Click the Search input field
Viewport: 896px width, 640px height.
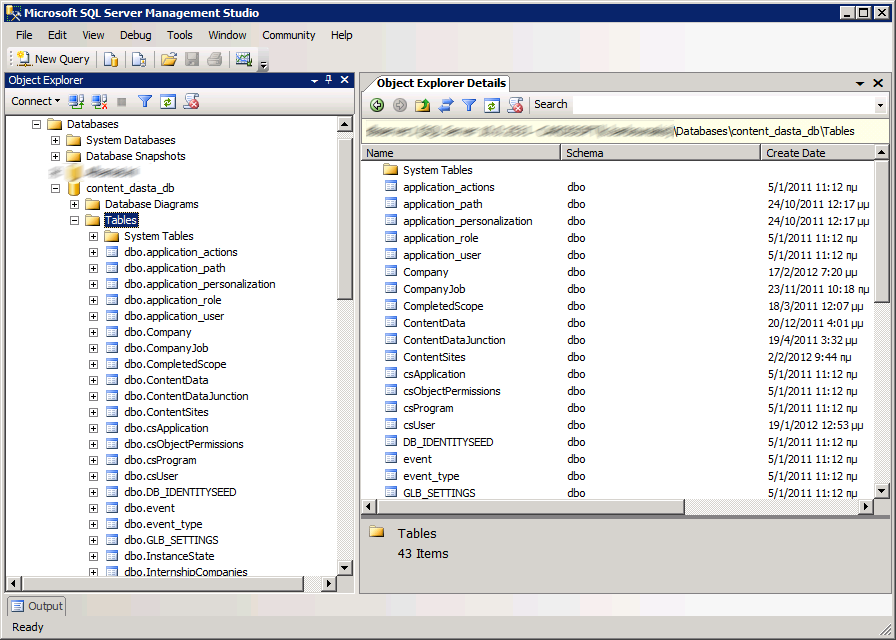723,105
